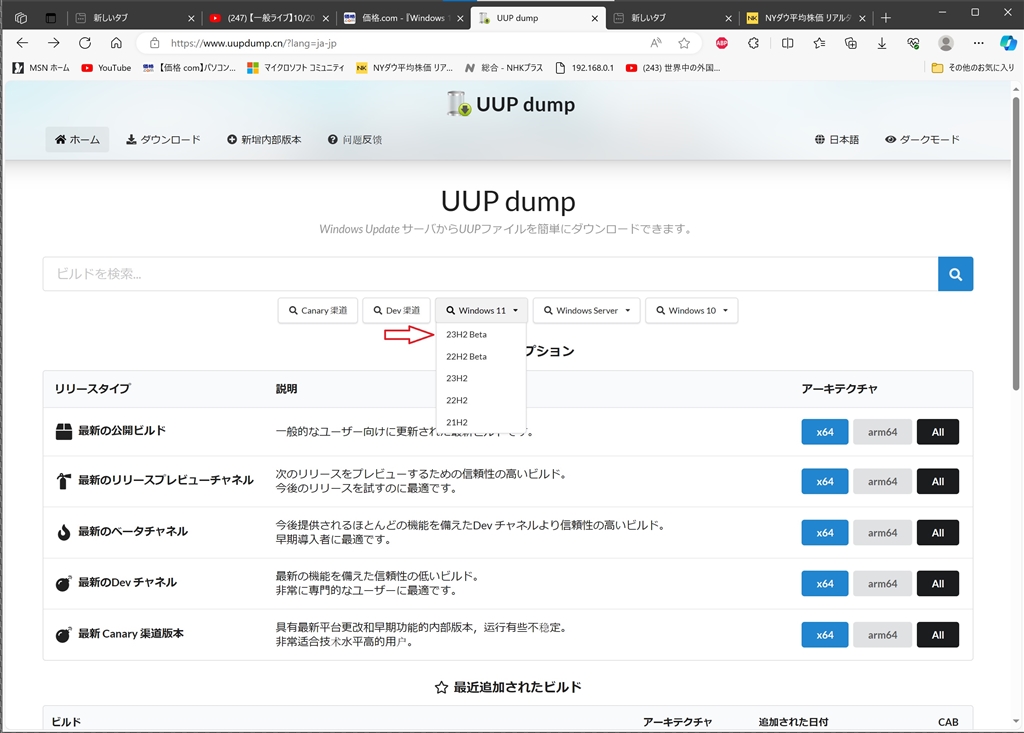Screen dimensions: 1024x733
Task: Open the extensions puzzle icon
Action: tap(754, 43)
